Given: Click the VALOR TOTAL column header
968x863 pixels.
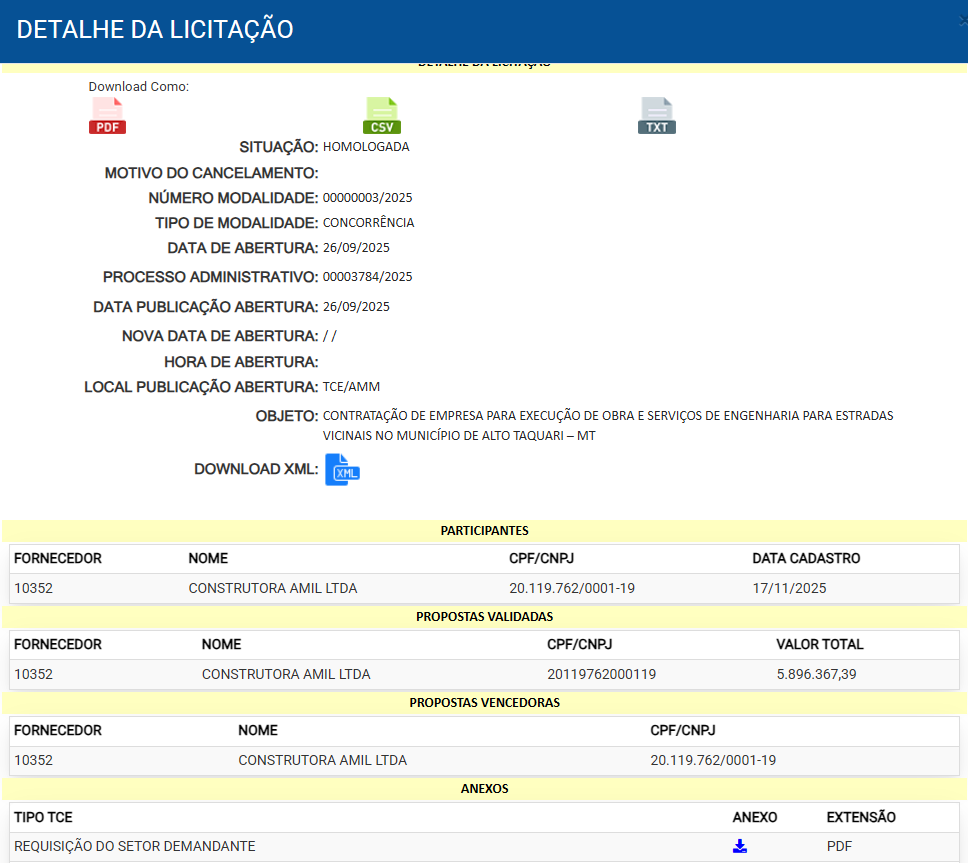Looking at the screenshot, I should 819,644.
